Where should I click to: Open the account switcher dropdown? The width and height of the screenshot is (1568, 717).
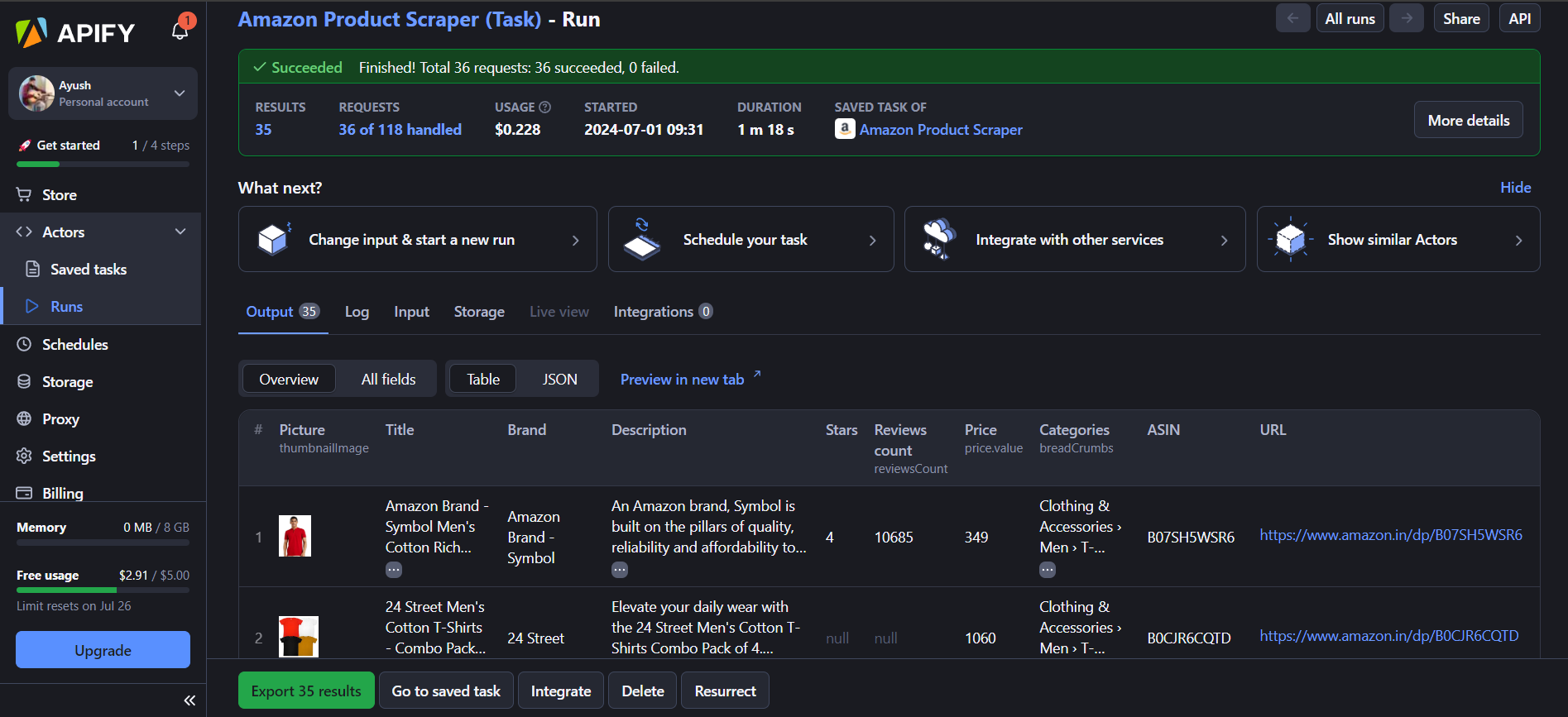click(x=180, y=93)
